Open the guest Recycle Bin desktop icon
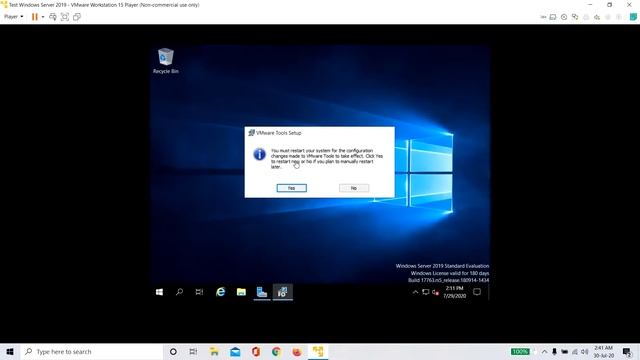The height and width of the screenshot is (360, 640). [x=166, y=61]
